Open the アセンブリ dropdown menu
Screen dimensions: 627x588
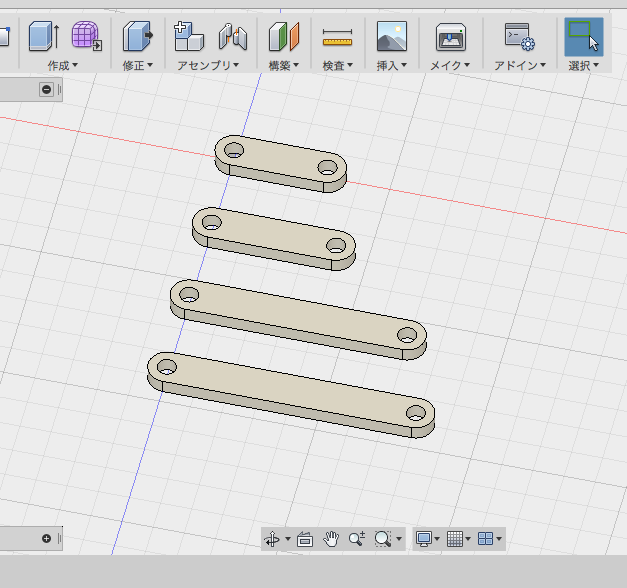coord(208,65)
